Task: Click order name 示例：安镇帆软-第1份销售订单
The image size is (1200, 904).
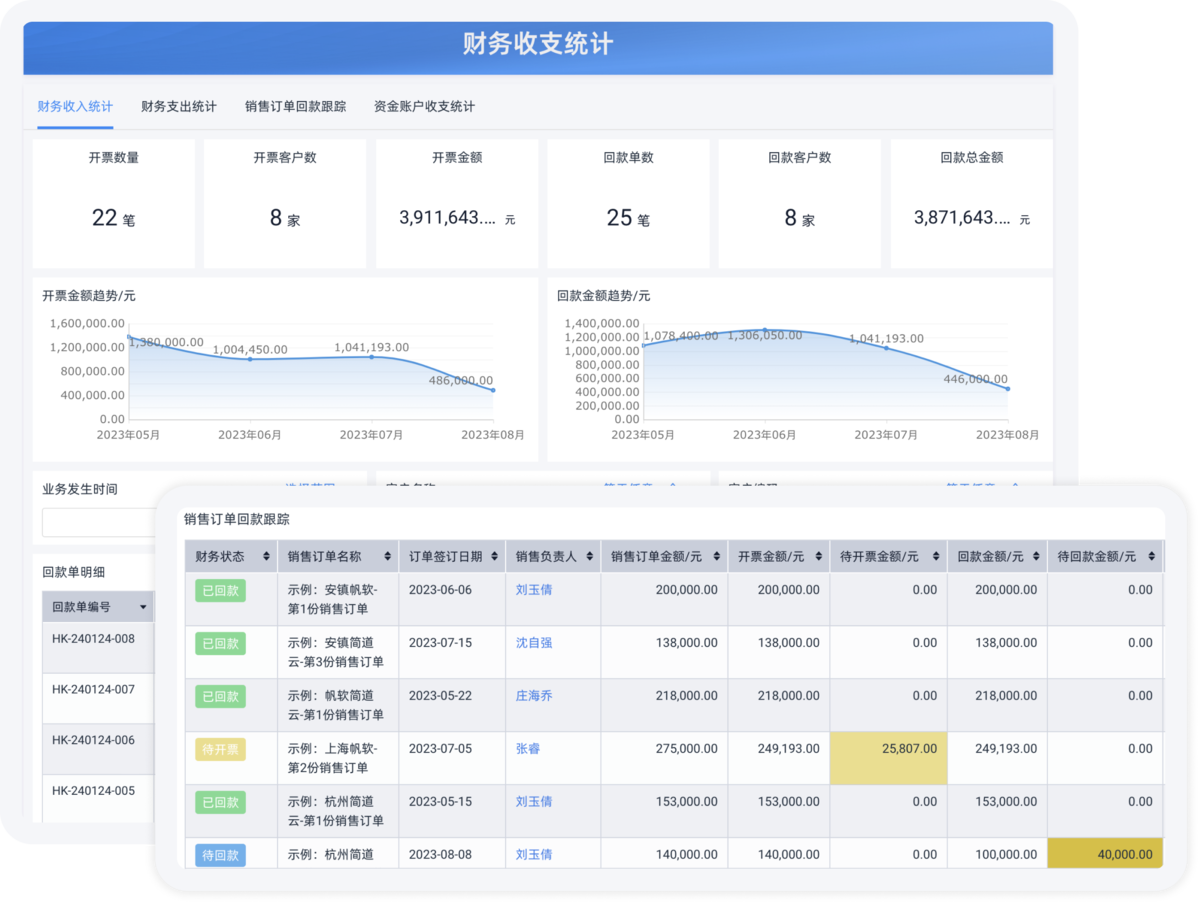Action: tap(334, 599)
